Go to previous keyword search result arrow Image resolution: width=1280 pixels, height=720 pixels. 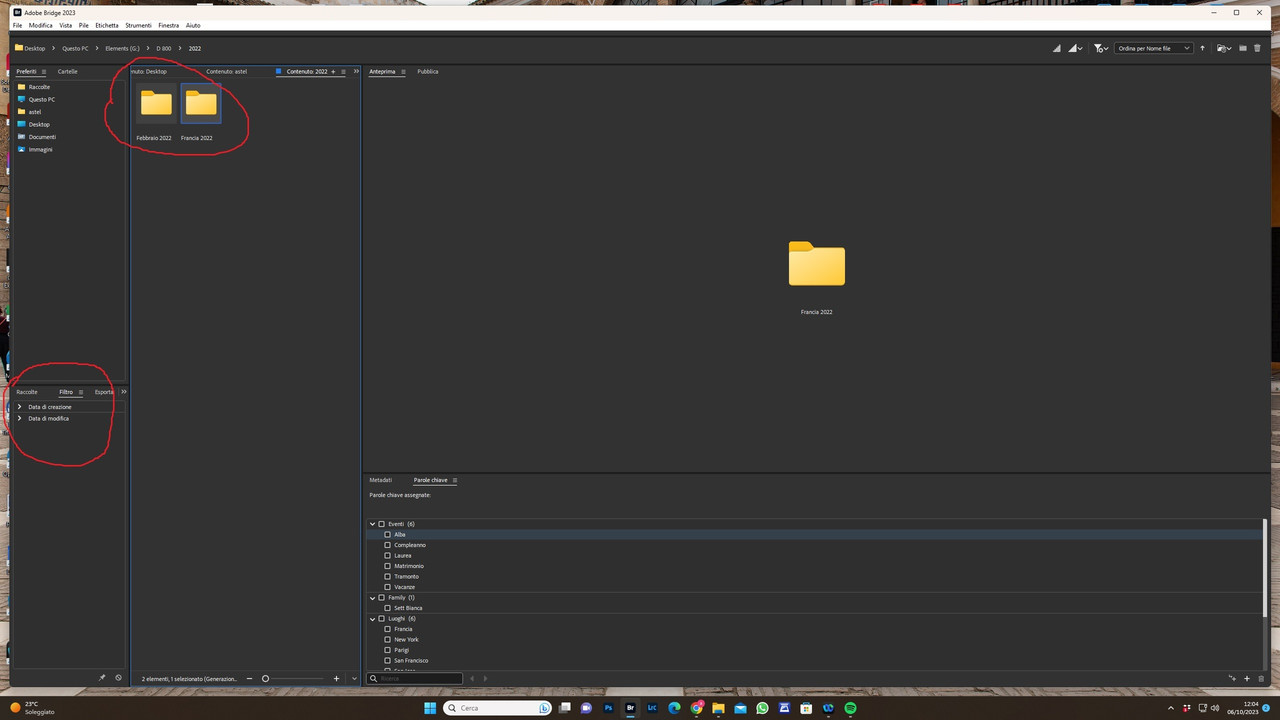[472, 678]
